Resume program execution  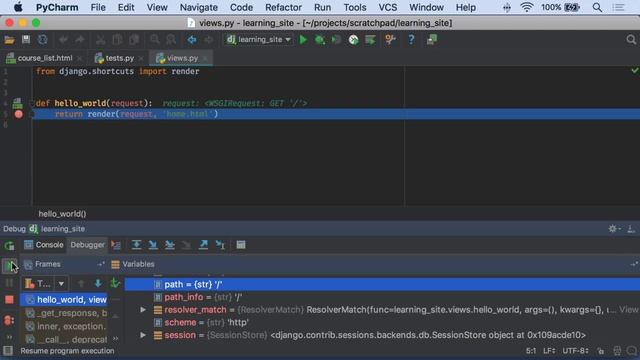pos(9,265)
